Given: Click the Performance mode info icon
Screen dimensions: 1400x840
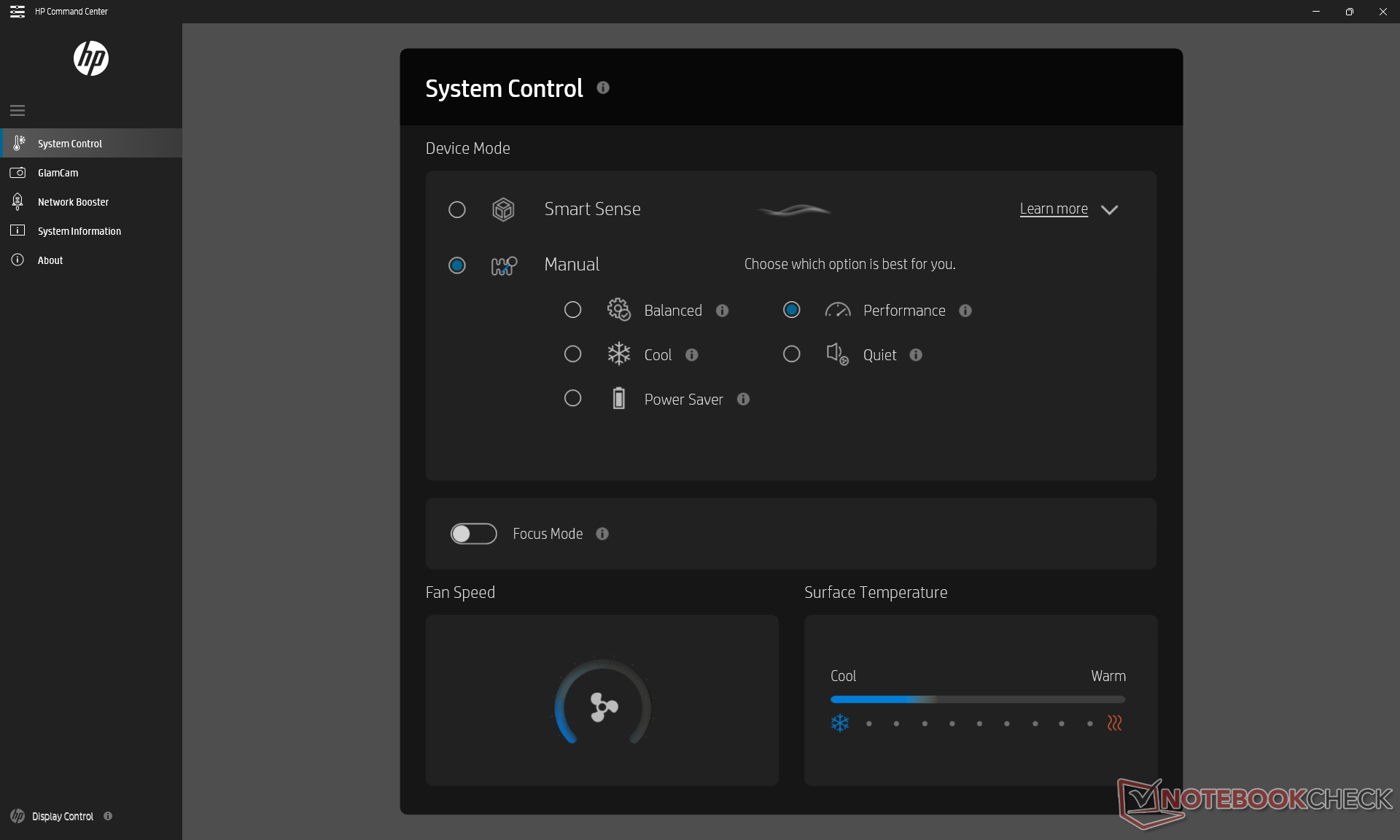Looking at the screenshot, I should tap(965, 311).
